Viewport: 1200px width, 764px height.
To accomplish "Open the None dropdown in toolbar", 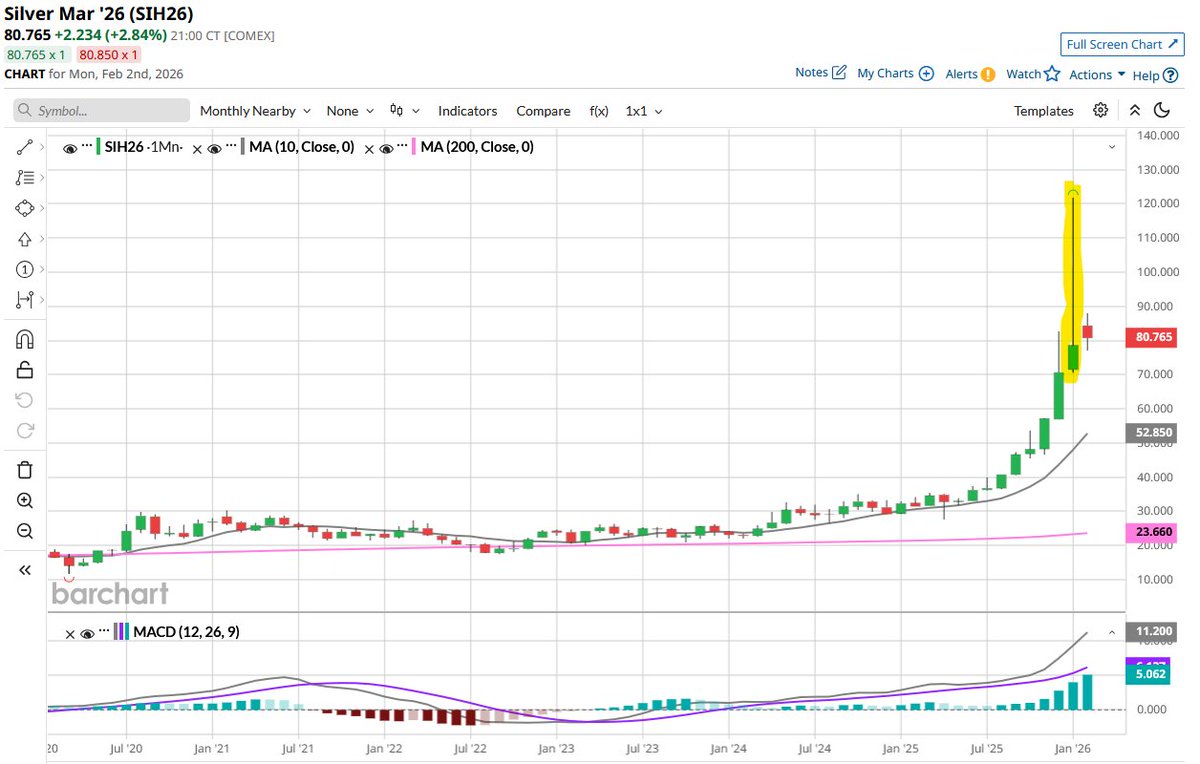I will tap(350, 111).
